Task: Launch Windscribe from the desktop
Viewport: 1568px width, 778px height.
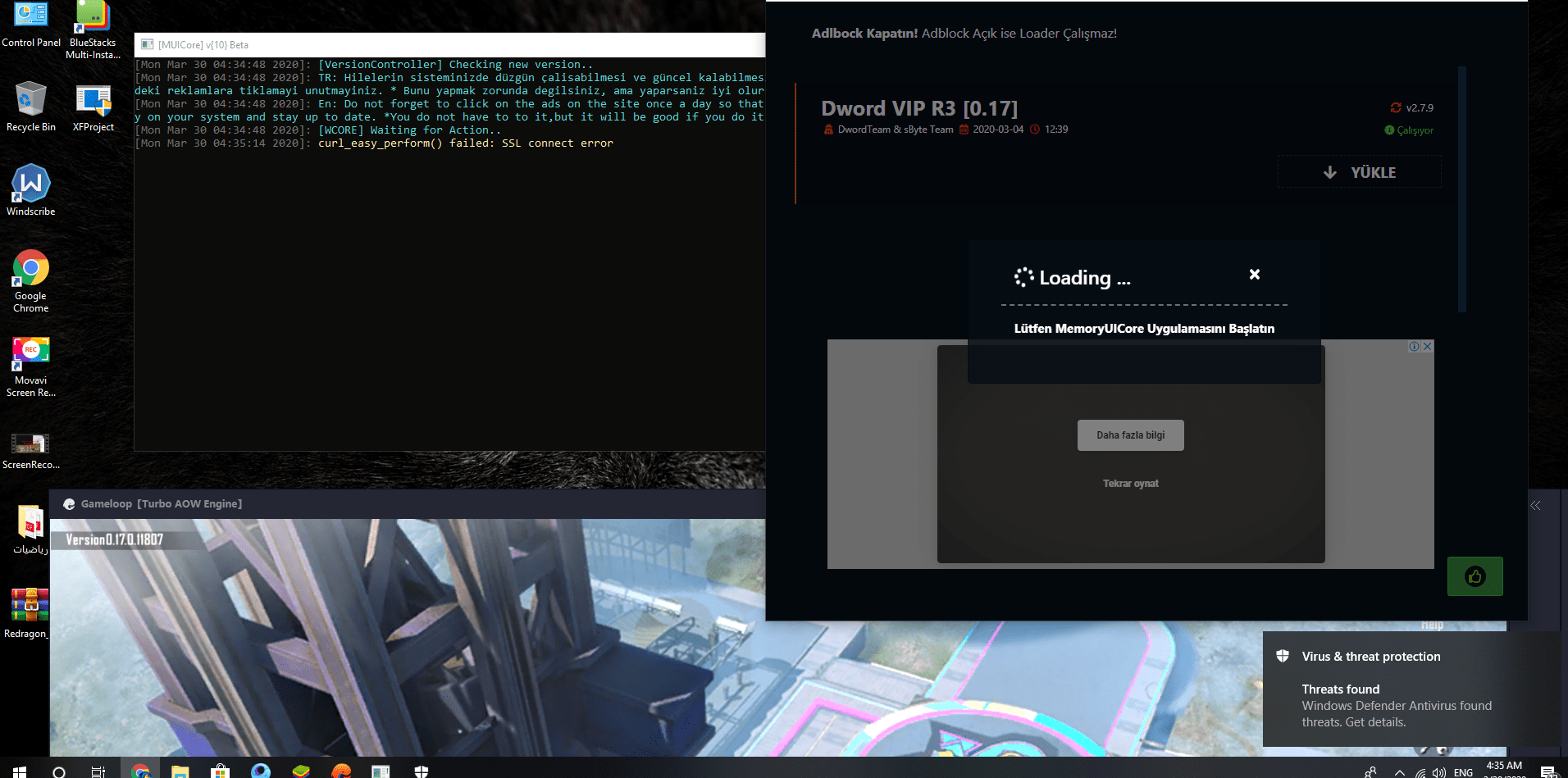Action: [31, 190]
